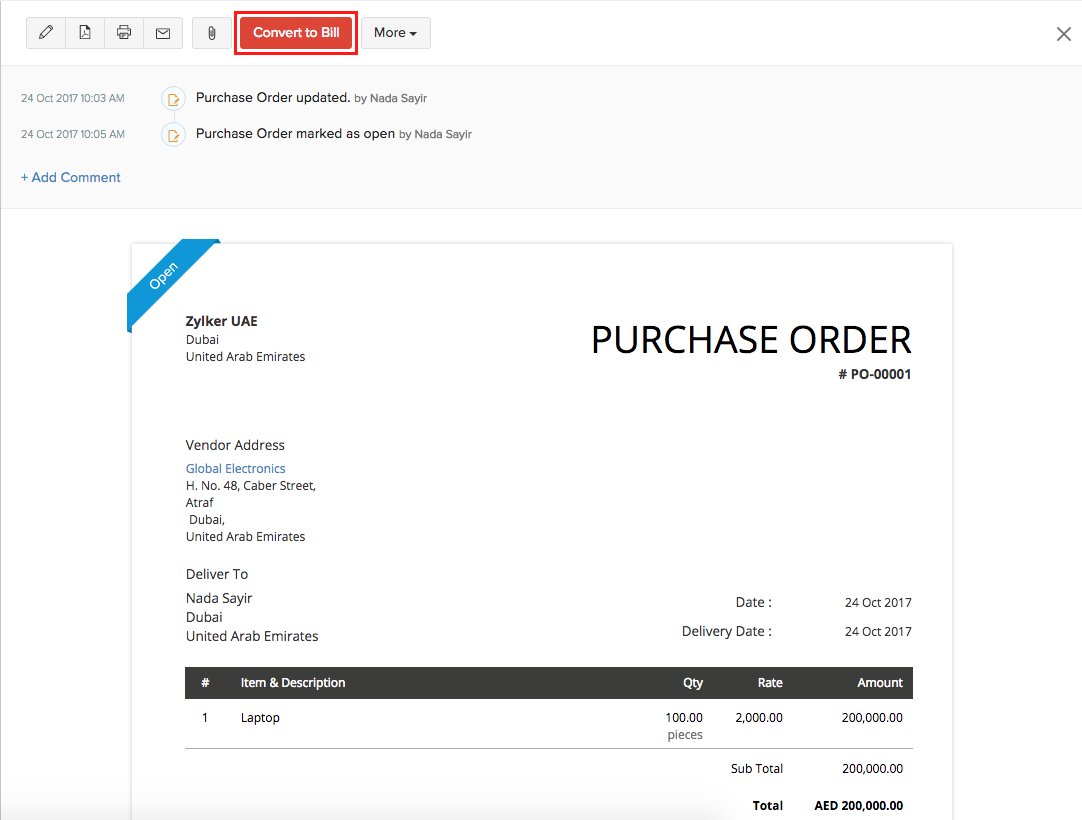Click the Qty column header

pos(693,683)
